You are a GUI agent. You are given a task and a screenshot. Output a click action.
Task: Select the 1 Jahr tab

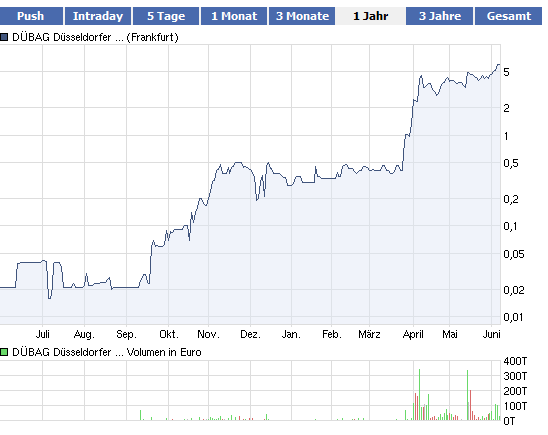coord(370,16)
